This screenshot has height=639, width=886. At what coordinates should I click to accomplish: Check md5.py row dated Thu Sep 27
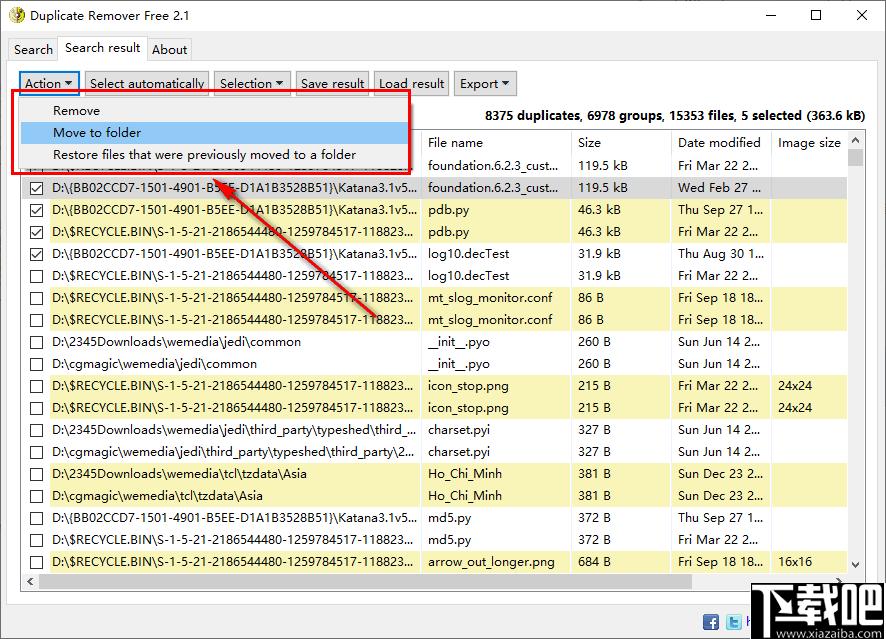[36, 519]
